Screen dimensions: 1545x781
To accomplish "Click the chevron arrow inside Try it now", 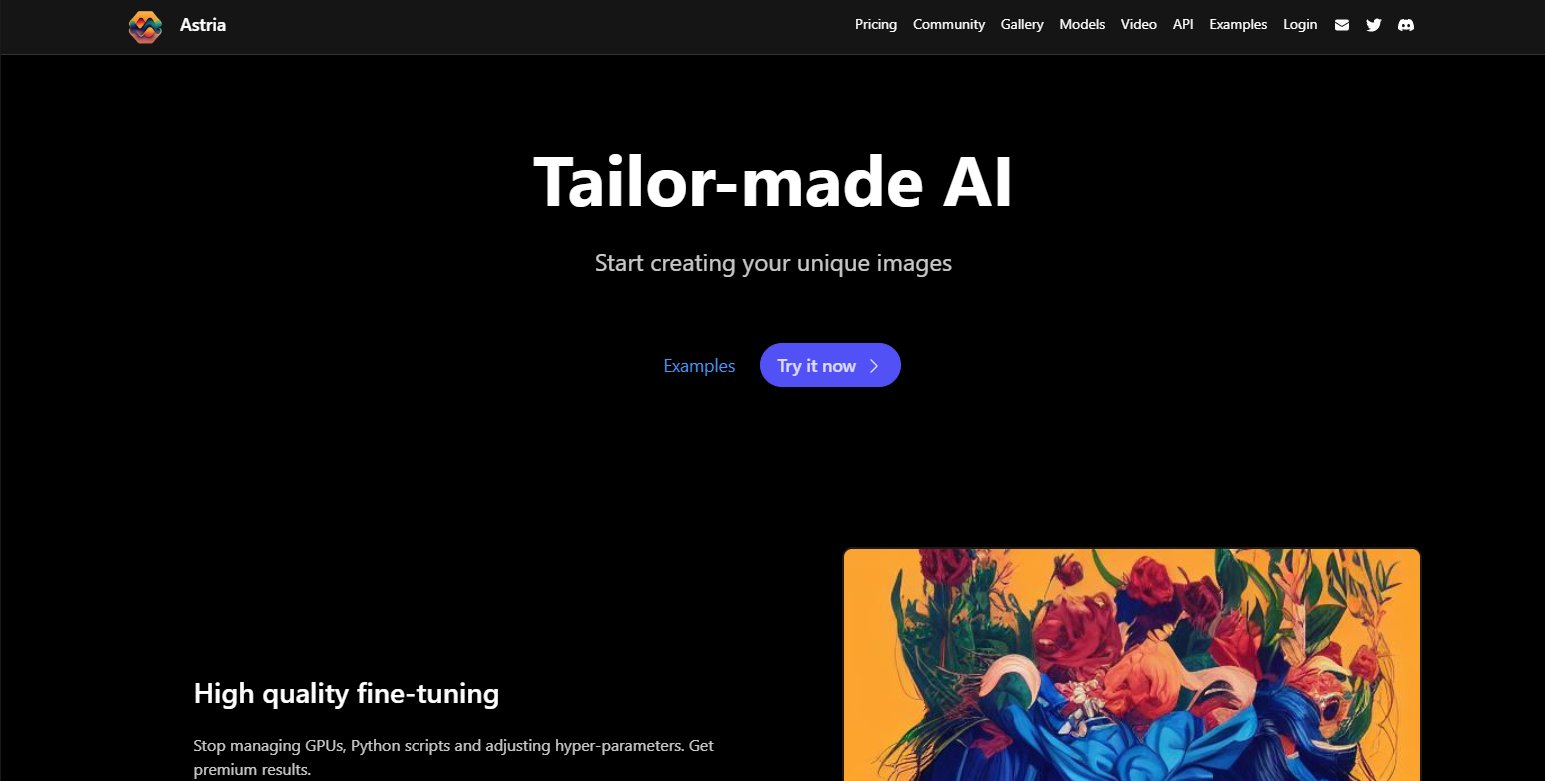I will point(874,366).
